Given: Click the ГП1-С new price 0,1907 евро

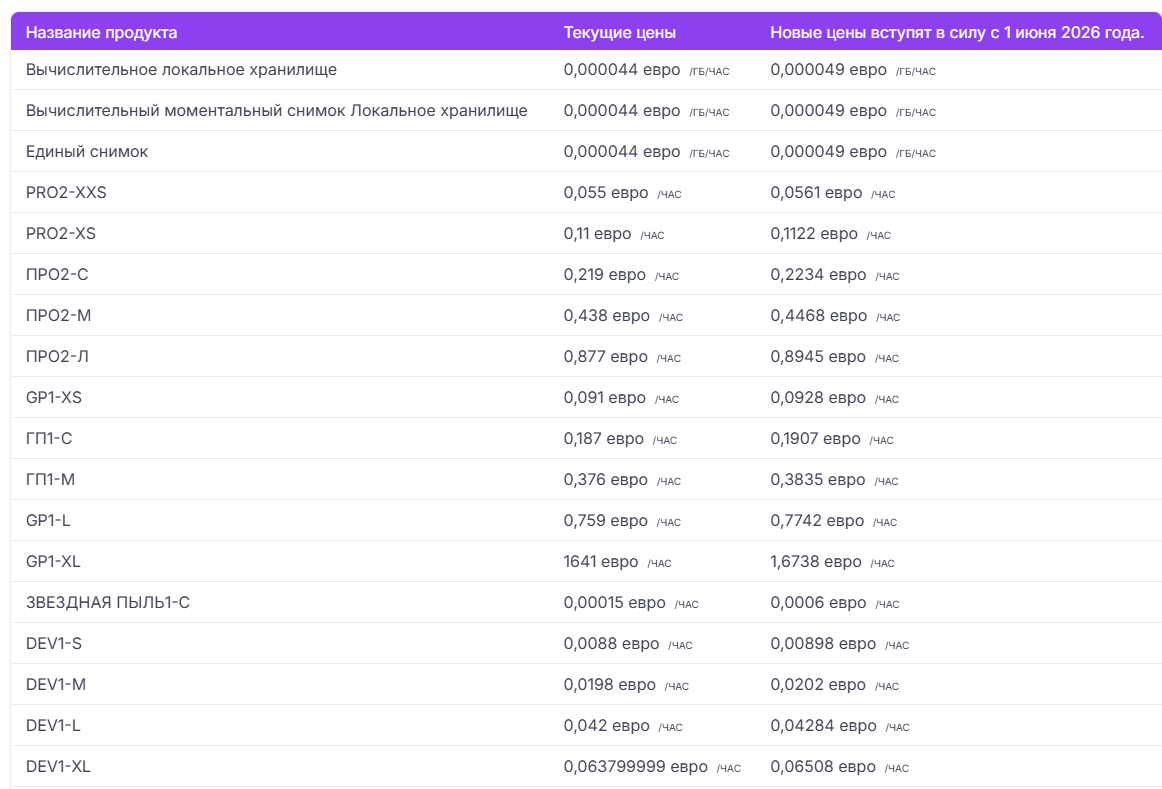Looking at the screenshot, I should [x=815, y=439].
